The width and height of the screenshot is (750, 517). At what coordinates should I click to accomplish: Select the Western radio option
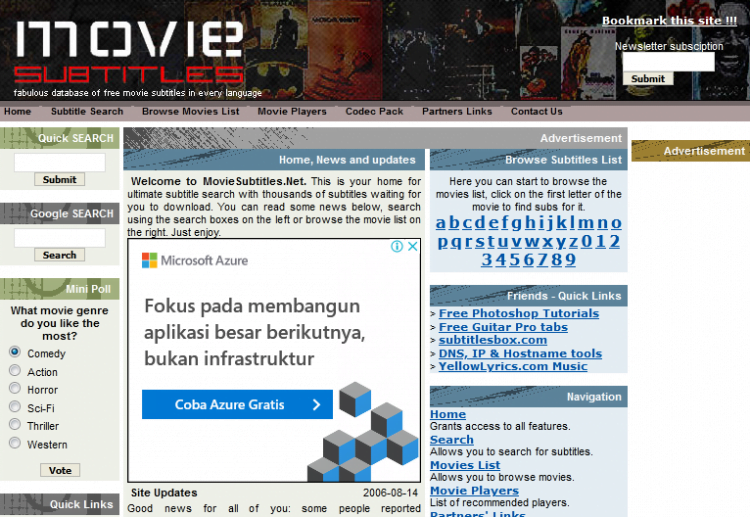coord(15,443)
